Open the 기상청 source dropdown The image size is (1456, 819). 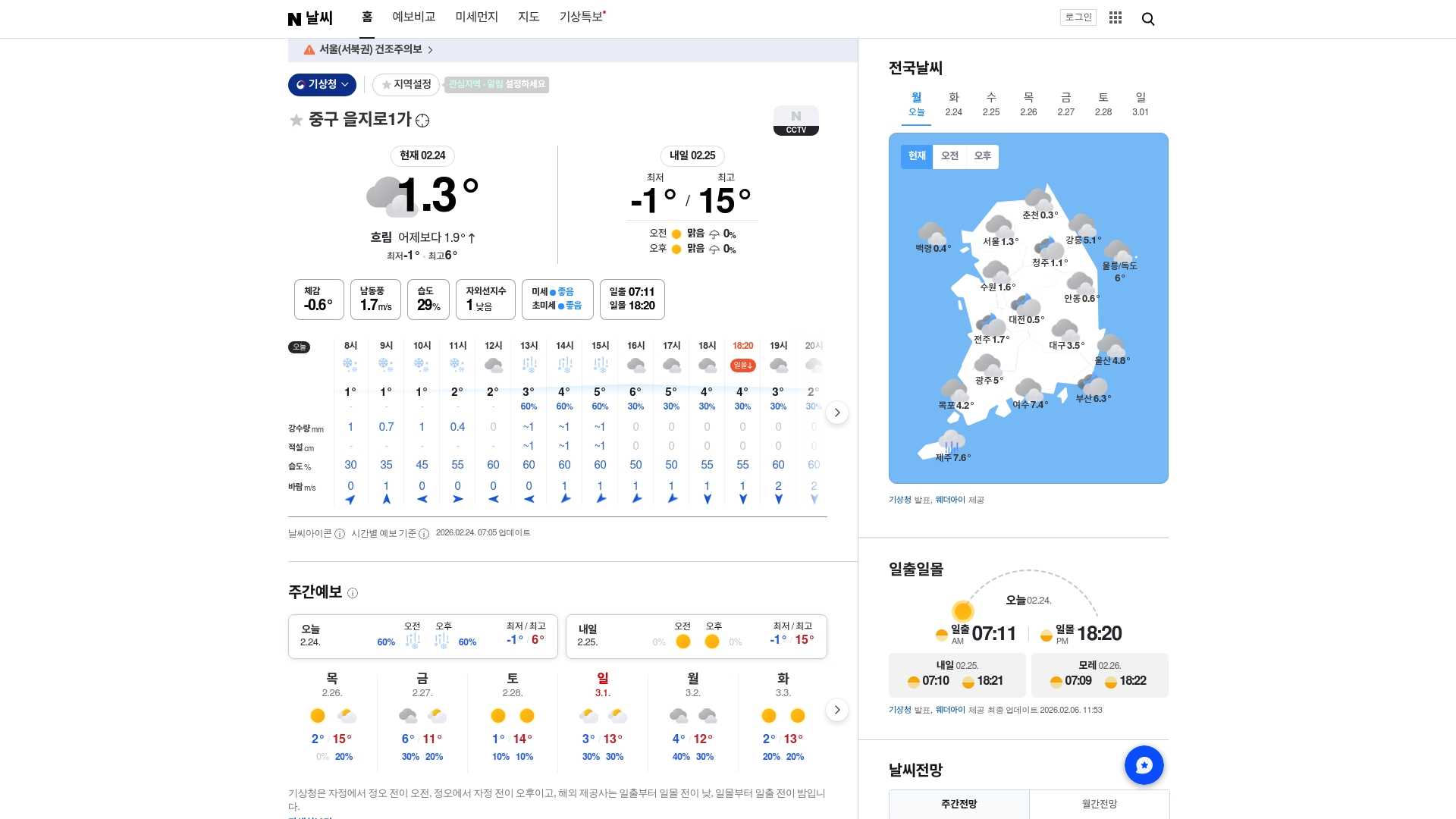[x=322, y=84]
